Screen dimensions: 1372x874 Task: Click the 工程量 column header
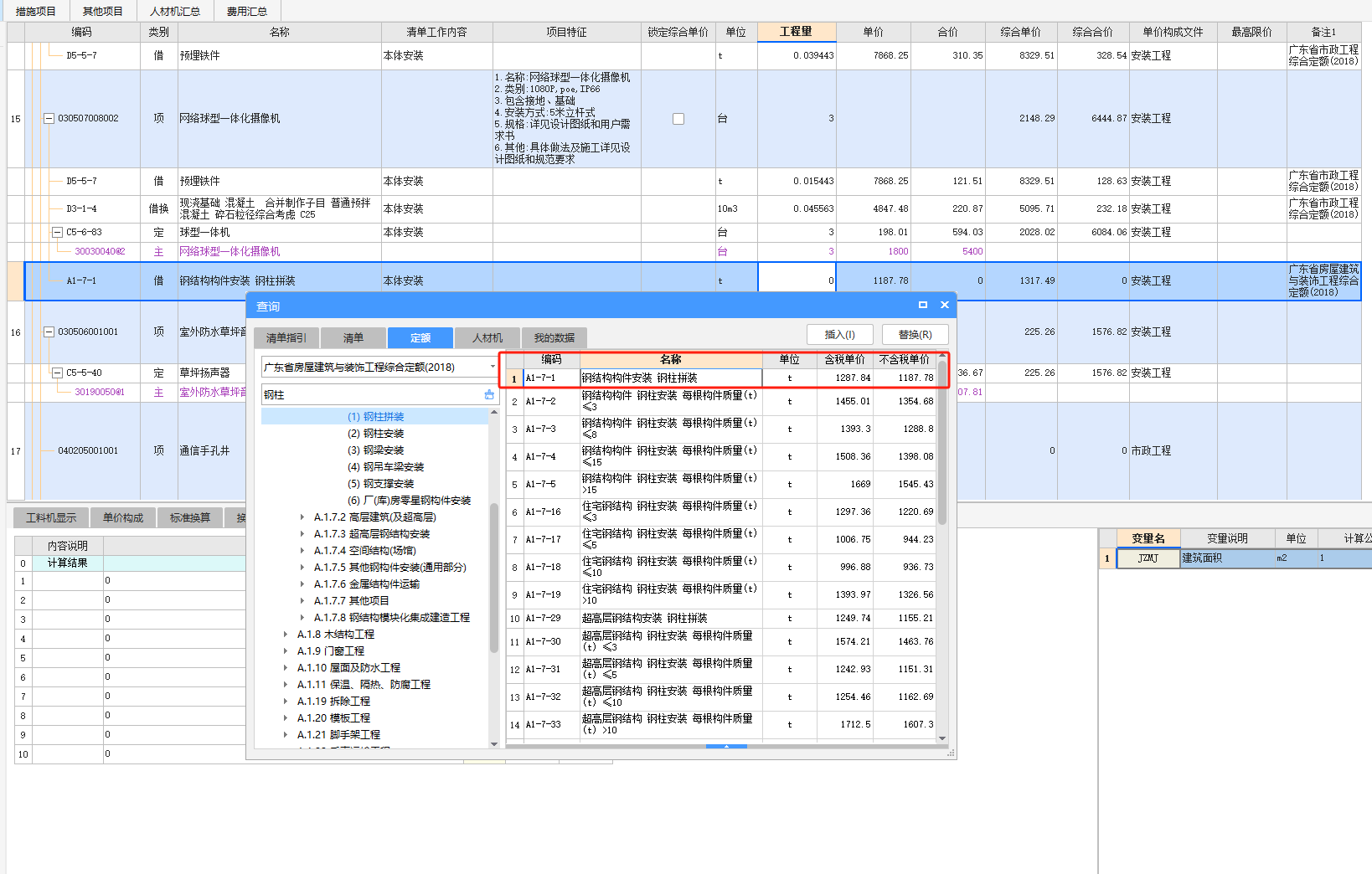click(x=797, y=32)
